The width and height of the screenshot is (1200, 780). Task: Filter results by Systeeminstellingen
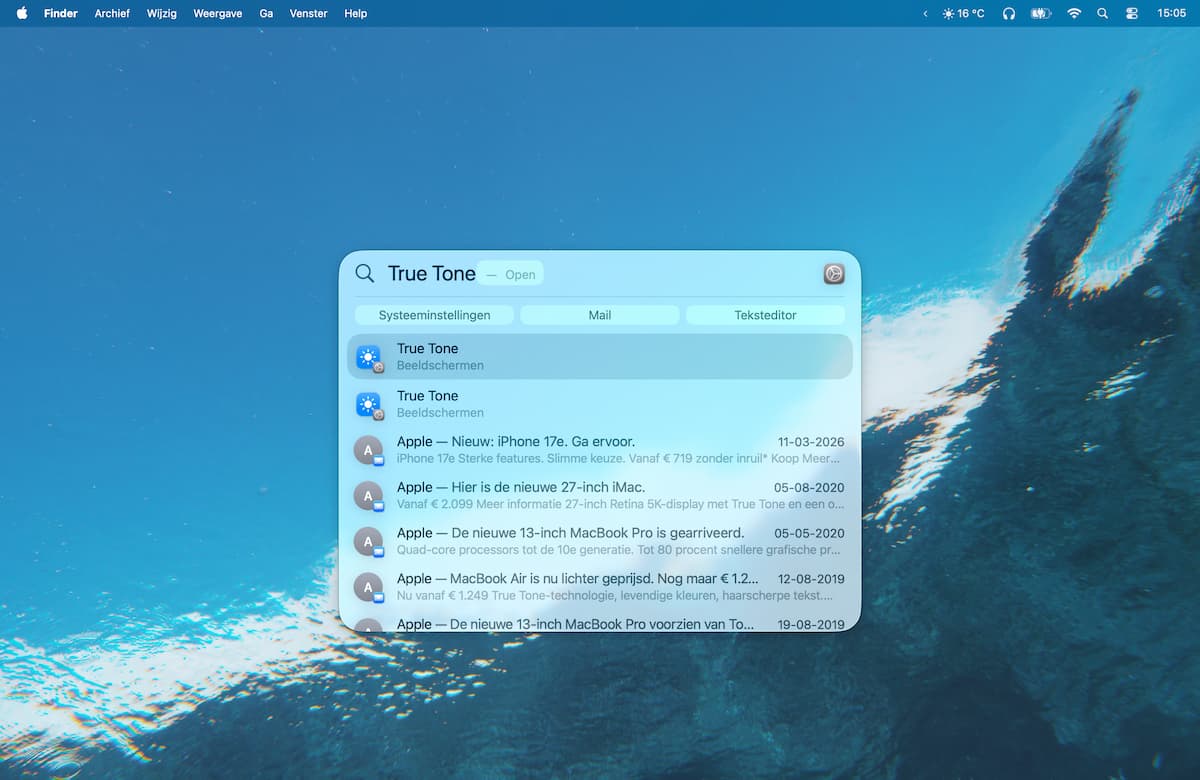tap(434, 315)
